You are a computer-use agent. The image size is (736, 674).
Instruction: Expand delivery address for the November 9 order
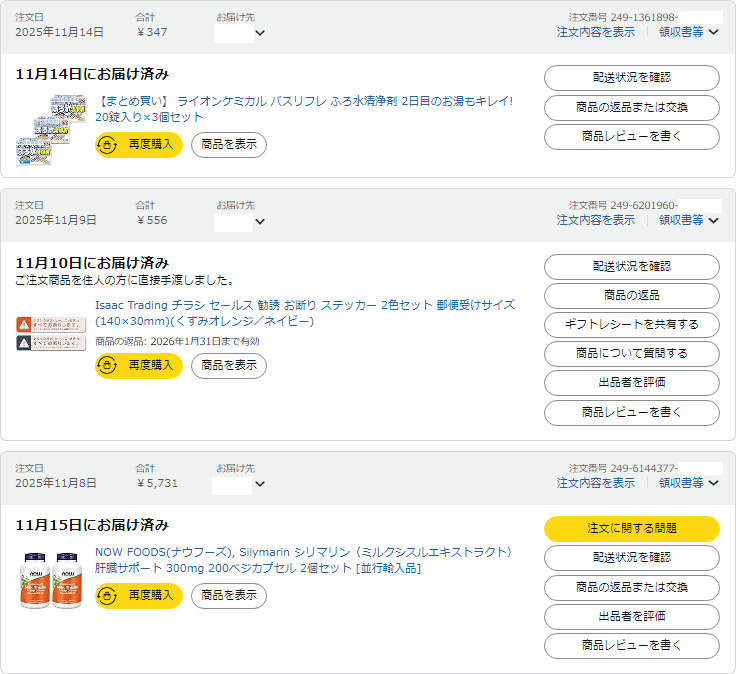tap(260, 221)
